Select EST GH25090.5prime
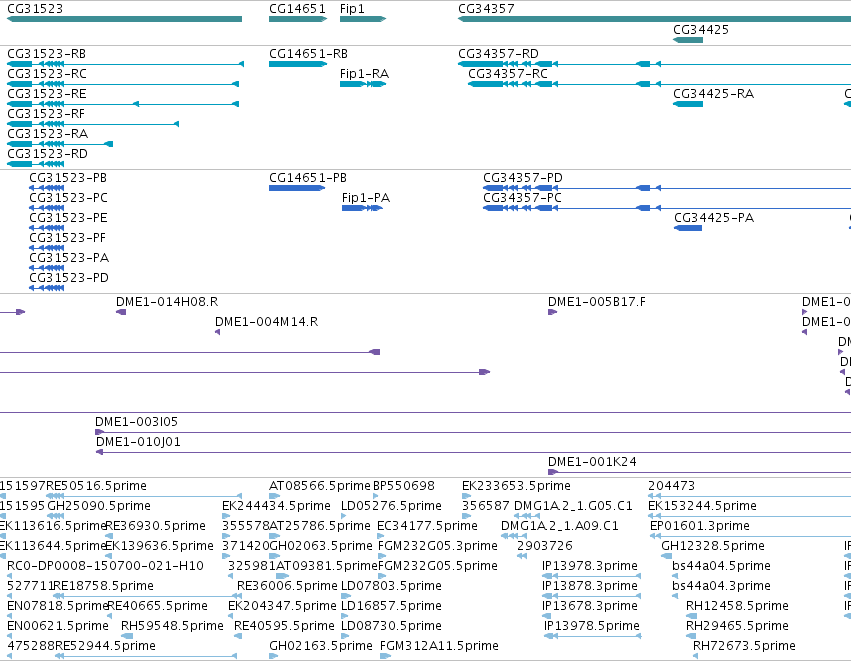Image resolution: width=851 pixels, height=661 pixels. [55, 516]
